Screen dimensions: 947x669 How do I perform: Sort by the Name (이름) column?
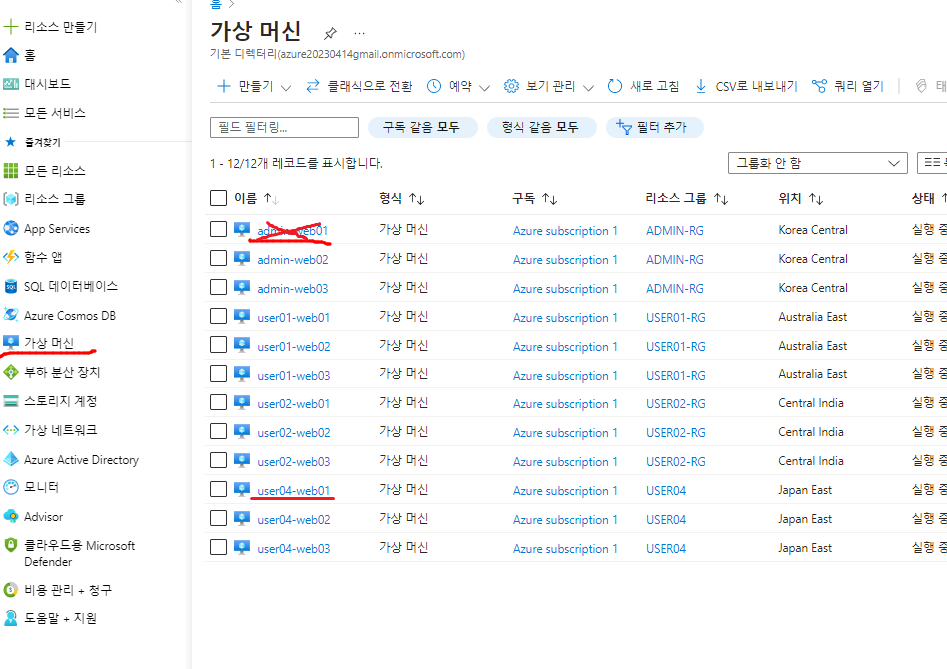coord(257,198)
